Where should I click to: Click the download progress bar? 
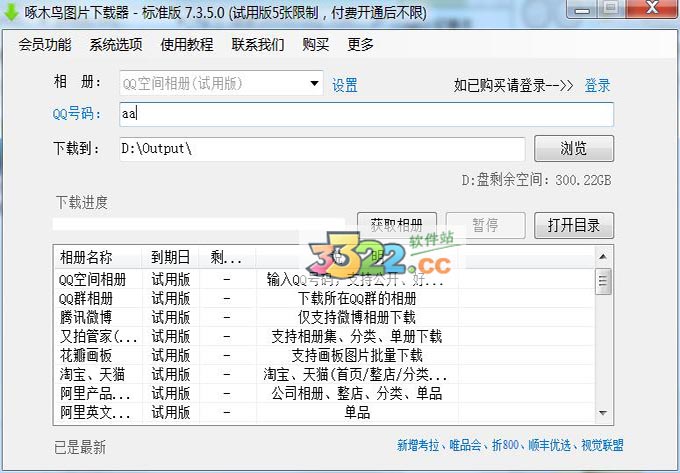click(199, 224)
